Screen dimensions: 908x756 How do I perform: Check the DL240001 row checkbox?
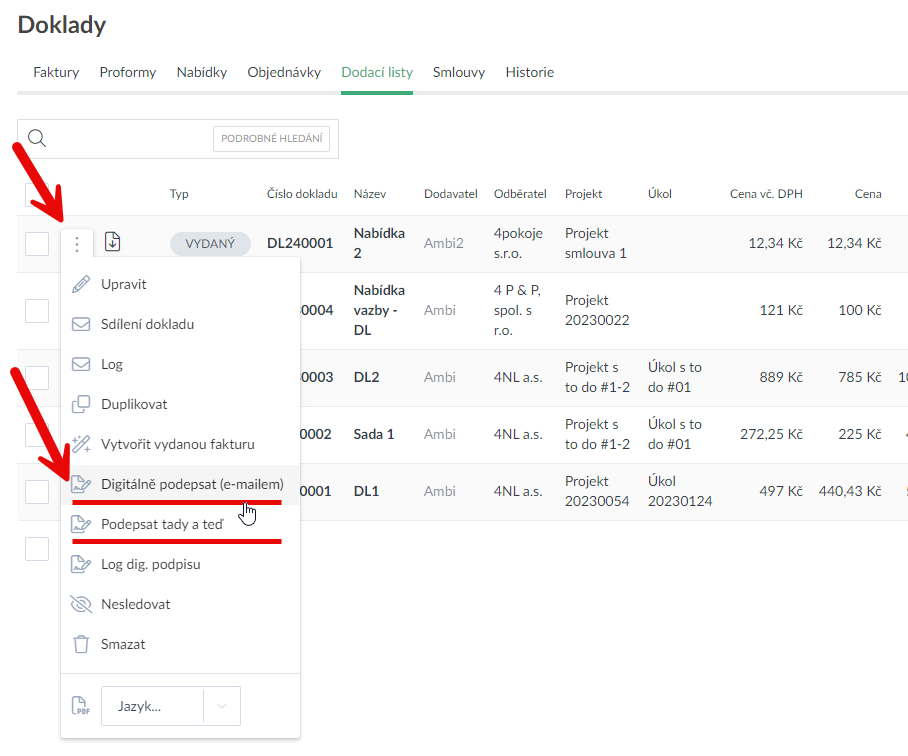[x=37, y=243]
